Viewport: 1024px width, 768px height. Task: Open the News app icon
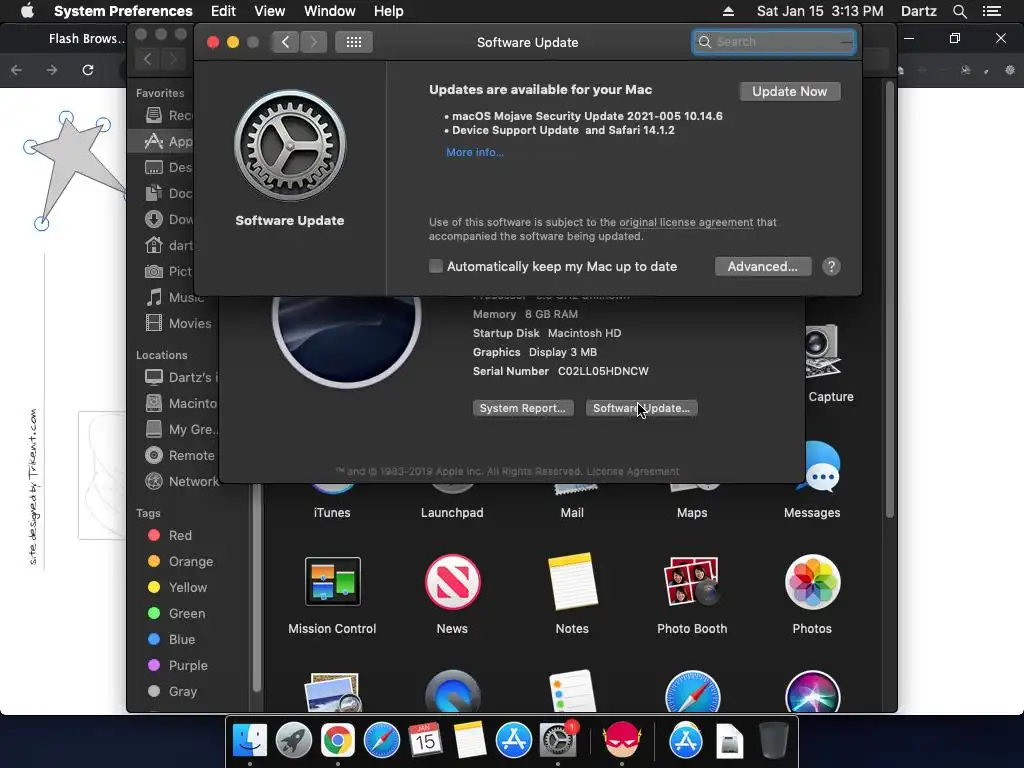pyautogui.click(x=452, y=581)
